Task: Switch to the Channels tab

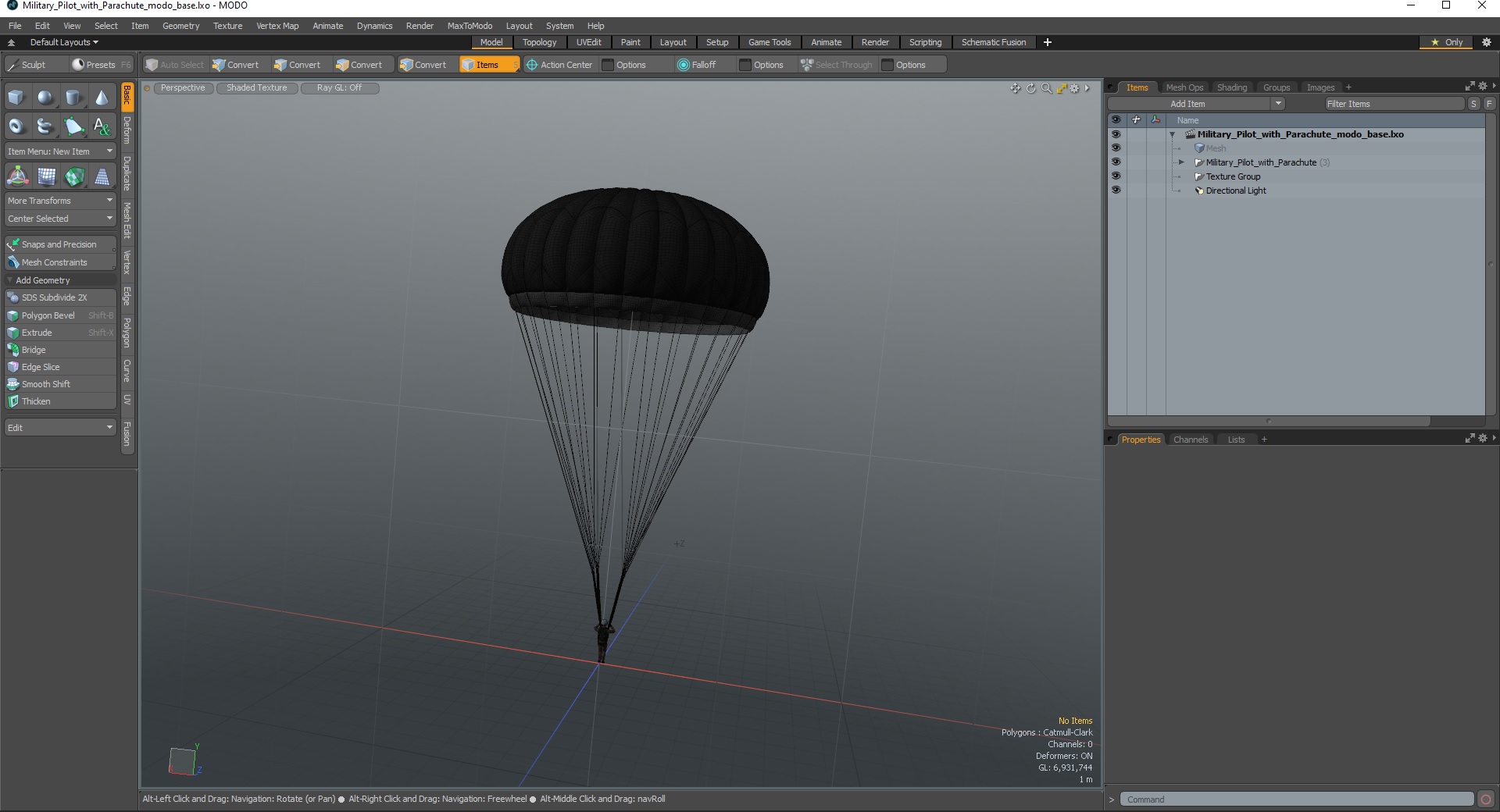Action: pos(1190,440)
